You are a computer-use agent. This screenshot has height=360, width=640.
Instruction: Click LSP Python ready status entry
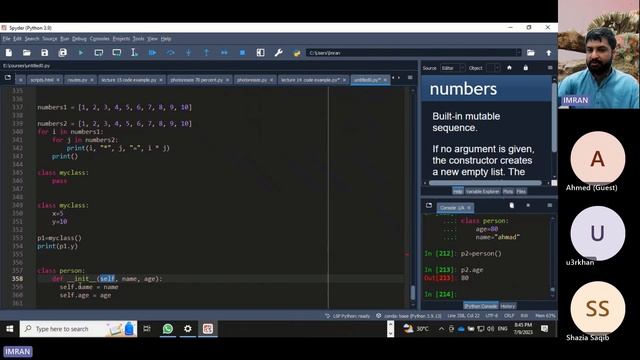347,316
